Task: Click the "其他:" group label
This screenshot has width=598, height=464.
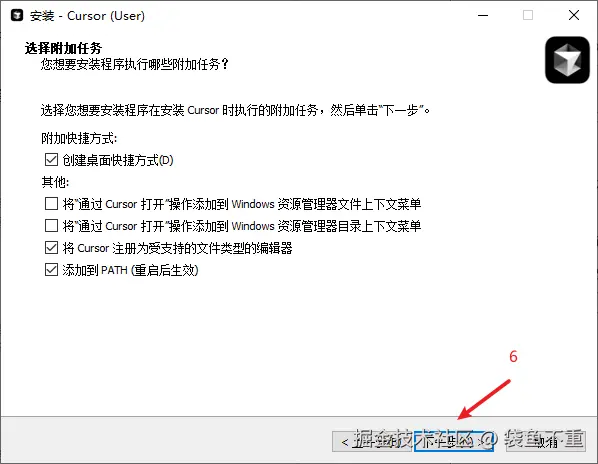Action: point(55,182)
